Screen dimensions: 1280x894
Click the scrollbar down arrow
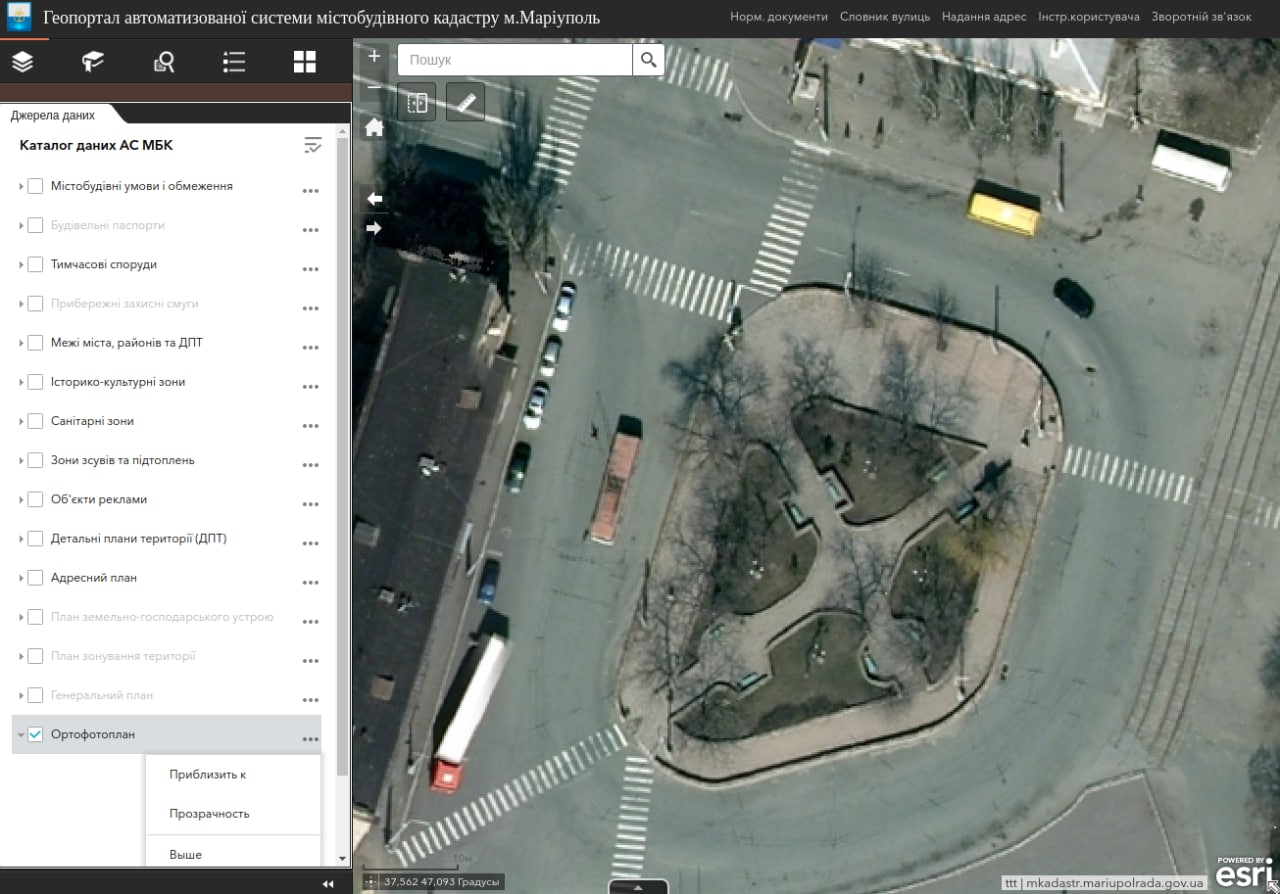click(x=343, y=859)
